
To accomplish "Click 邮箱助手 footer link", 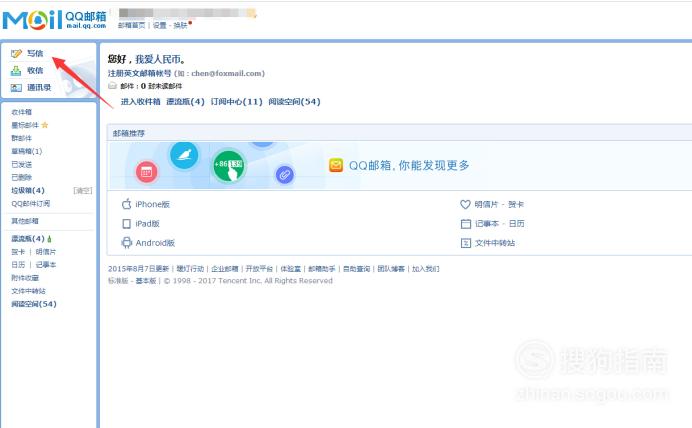I will point(322,269).
